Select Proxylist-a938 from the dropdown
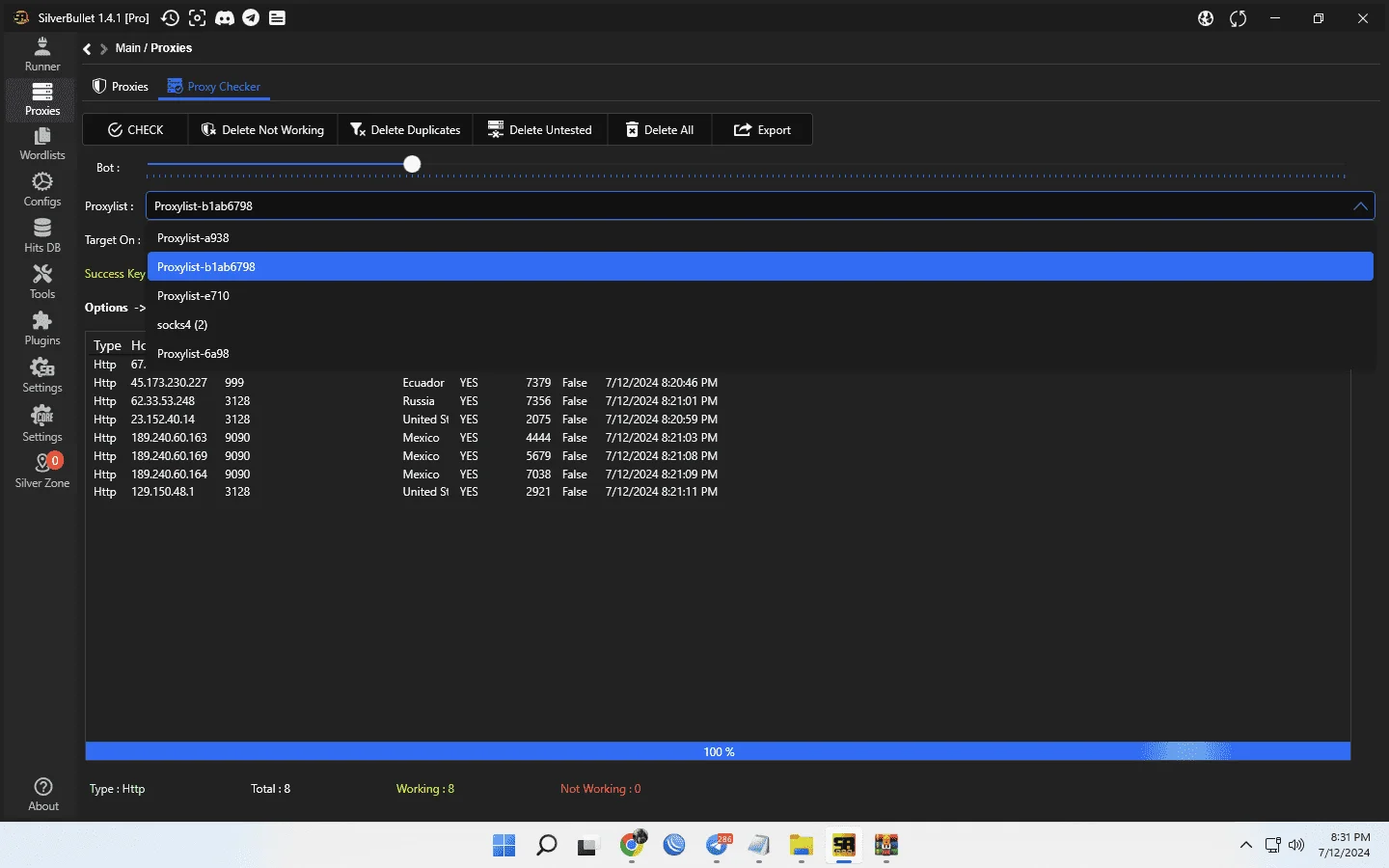 pyautogui.click(x=760, y=238)
